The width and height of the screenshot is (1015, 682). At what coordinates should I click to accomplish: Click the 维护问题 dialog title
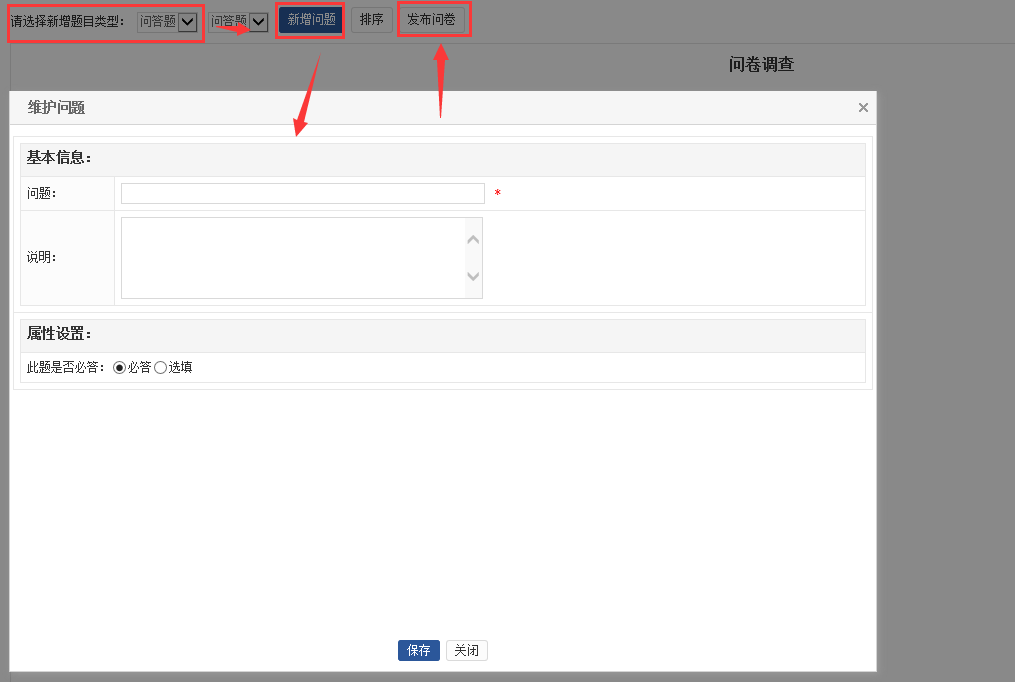click(56, 108)
